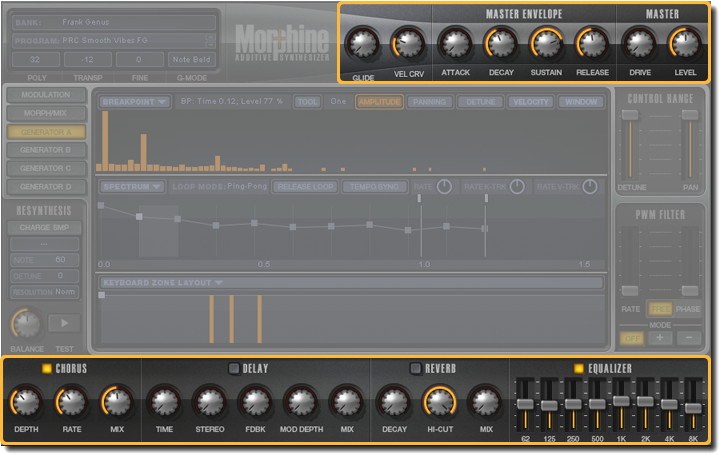Click the Vel Crv knob

pyautogui.click(x=408, y=43)
